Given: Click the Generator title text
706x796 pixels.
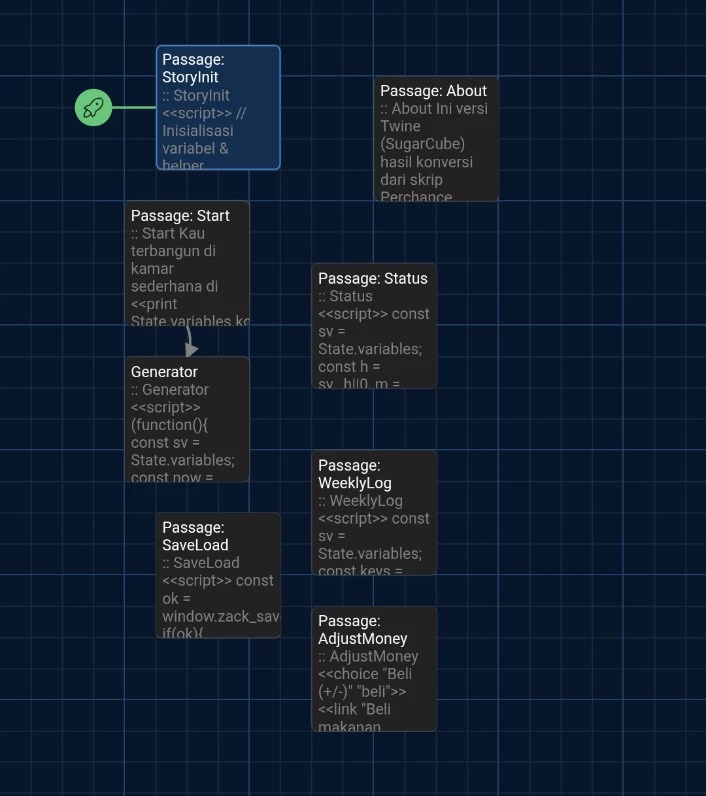Looking at the screenshot, I should point(164,372).
